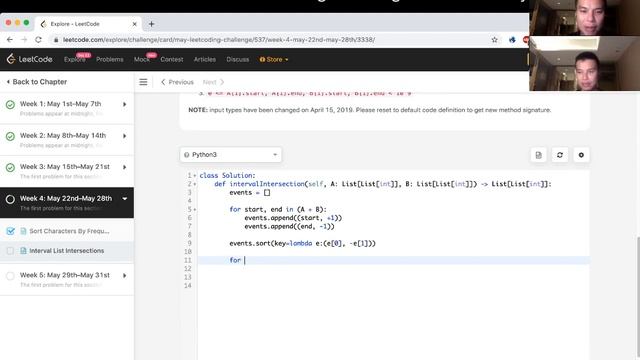Open the hamburger list menu
This screenshot has height=360, width=640.
tap(143, 82)
